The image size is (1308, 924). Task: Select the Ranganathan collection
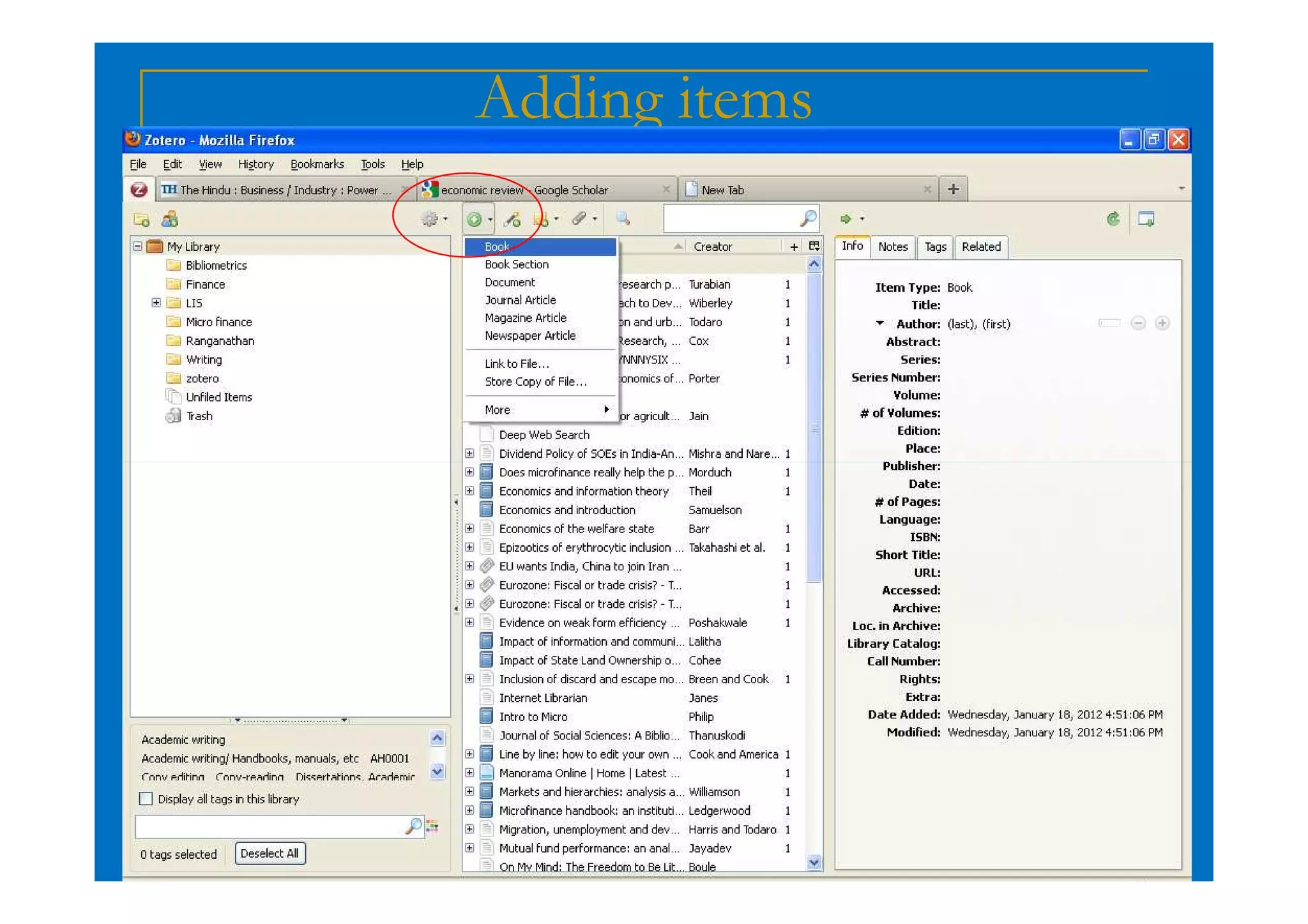coord(220,340)
